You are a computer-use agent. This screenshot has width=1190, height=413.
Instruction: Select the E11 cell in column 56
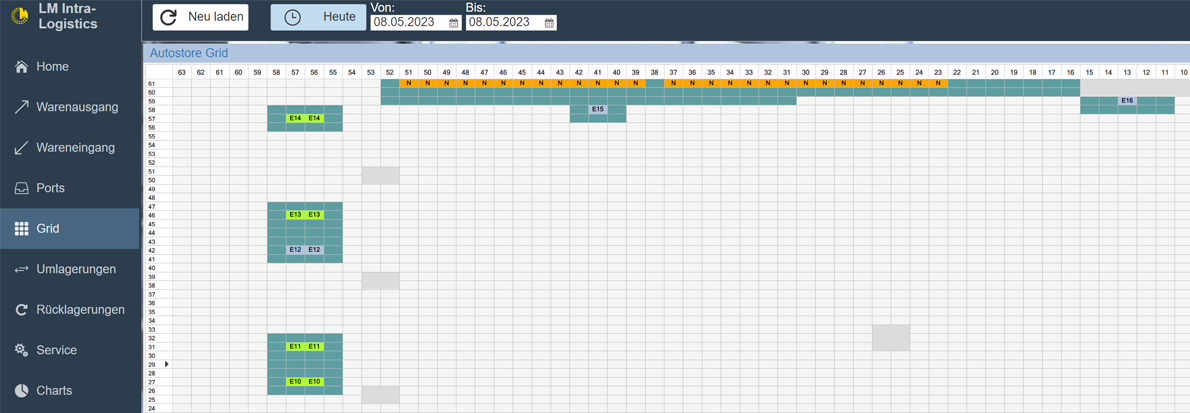[314, 346]
